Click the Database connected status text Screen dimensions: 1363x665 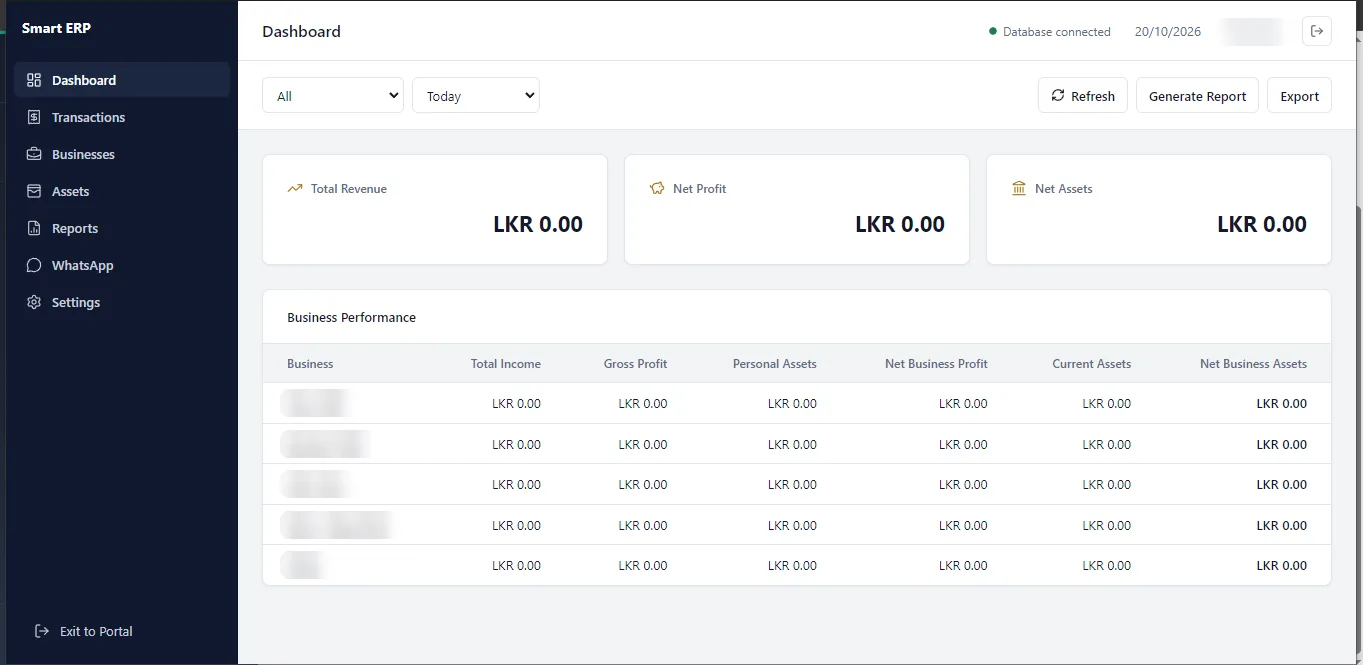point(1057,31)
